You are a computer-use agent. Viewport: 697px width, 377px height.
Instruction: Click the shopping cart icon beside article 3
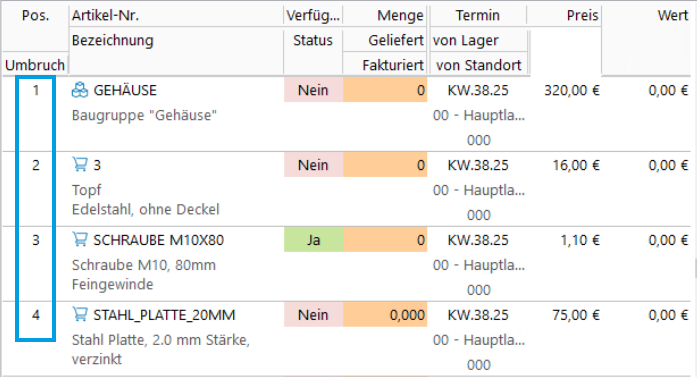(x=80, y=164)
